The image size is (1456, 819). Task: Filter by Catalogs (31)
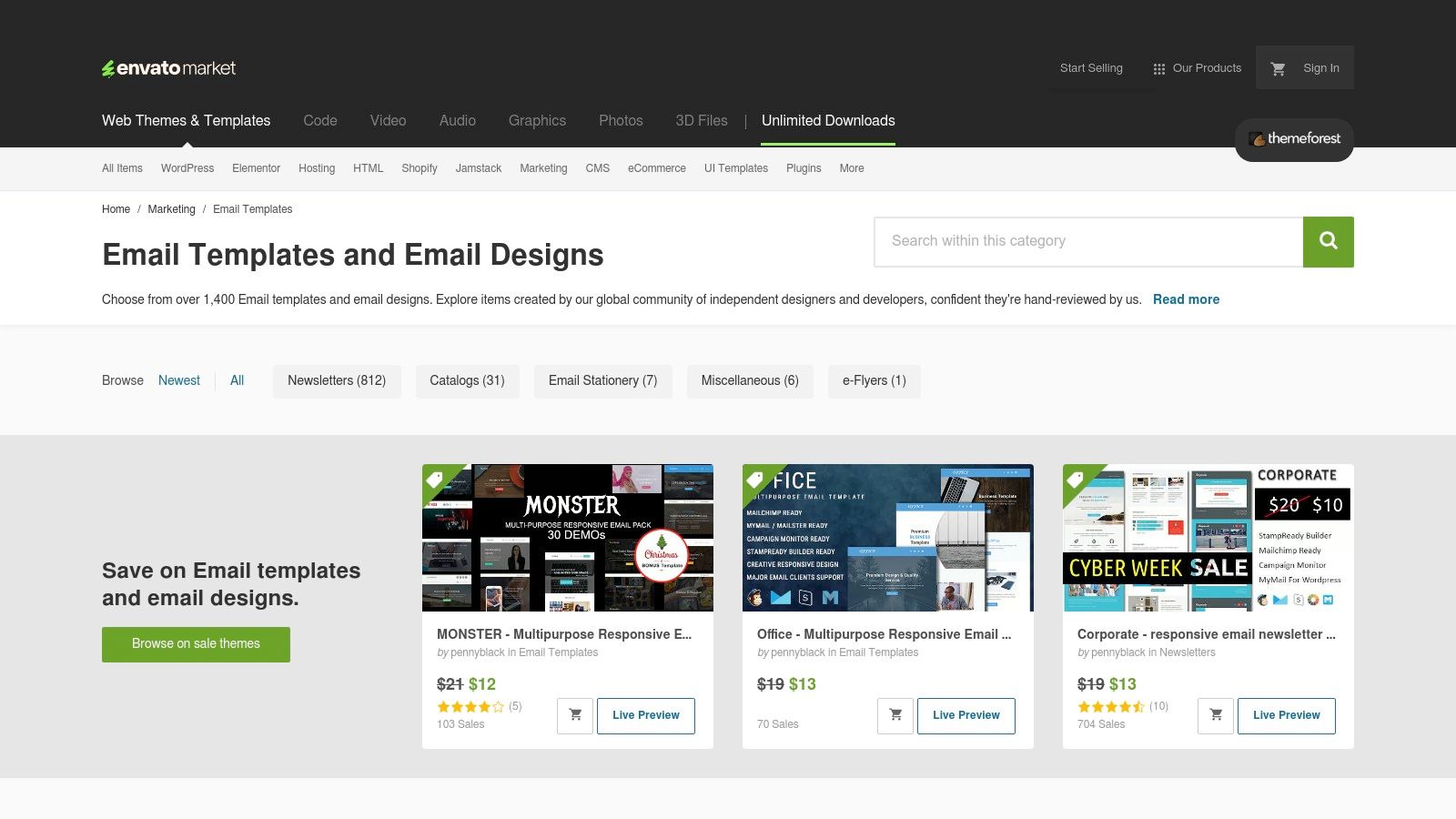point(467,381)
